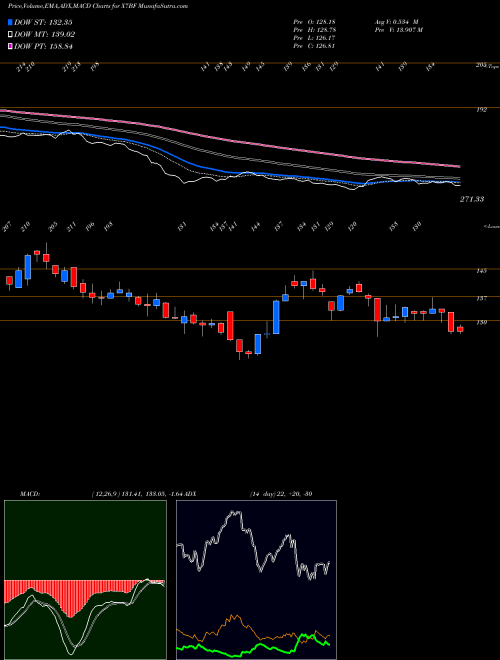Click the 271.33 value below the EMA lines

click(x=471, y=199)
